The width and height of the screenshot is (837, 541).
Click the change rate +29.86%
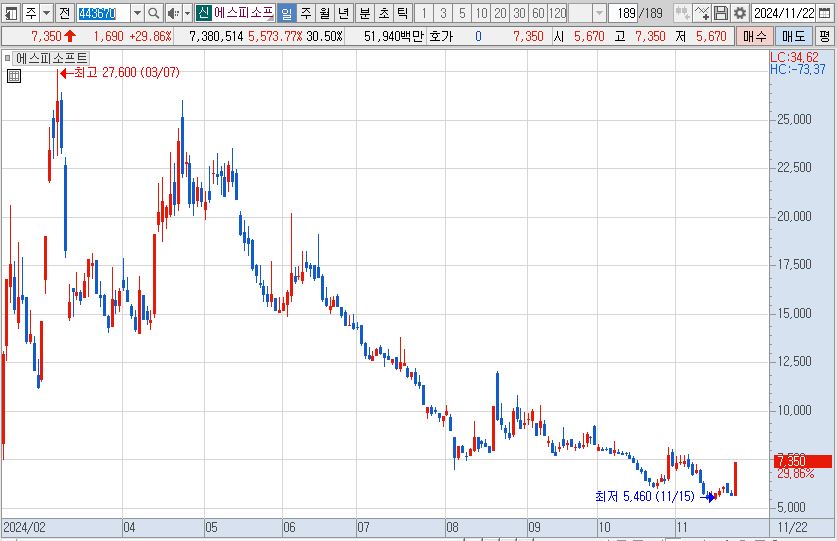pyautogui.click(x=151, y=36)
